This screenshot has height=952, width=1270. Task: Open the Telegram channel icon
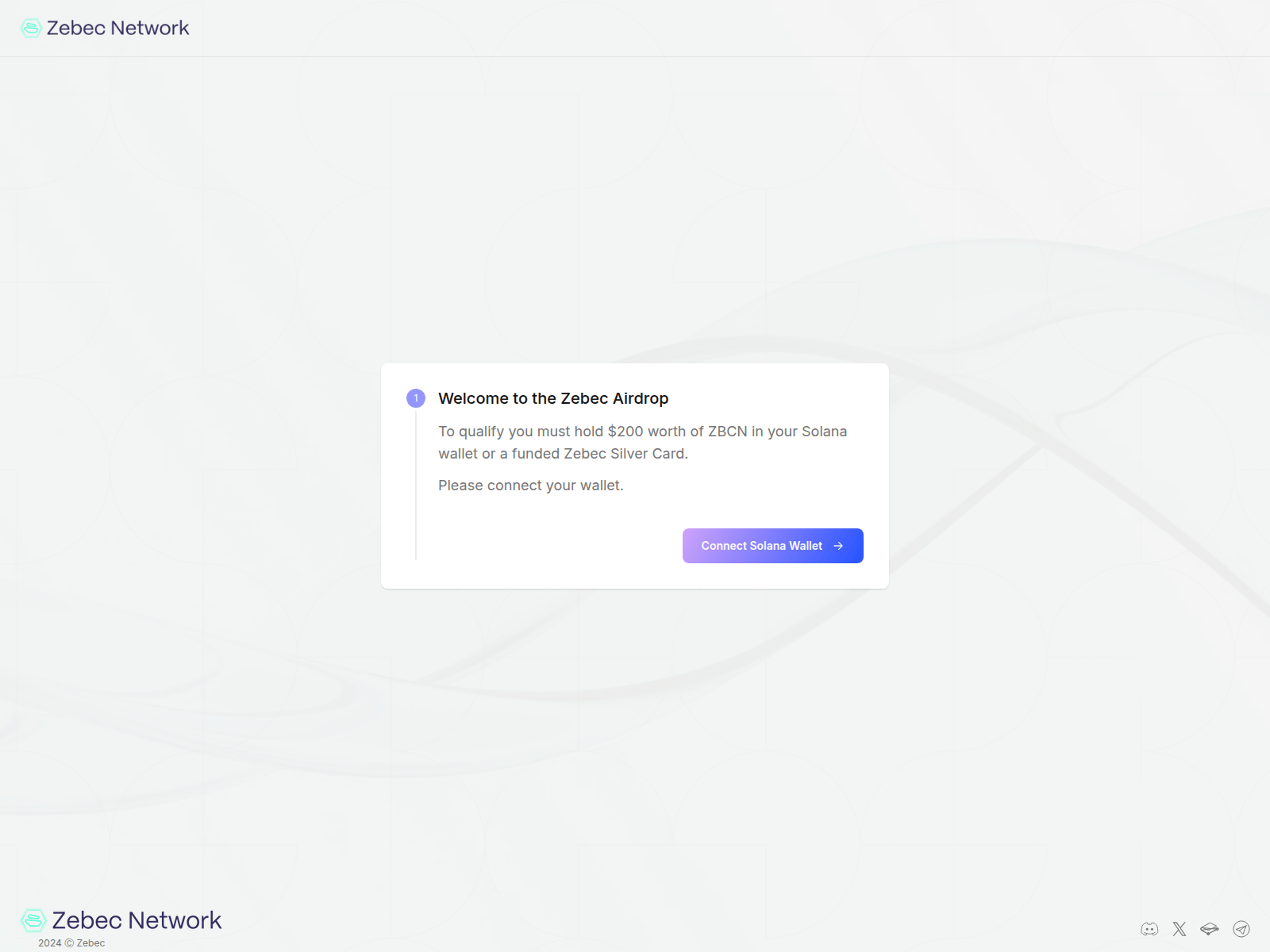[1241, 929]
